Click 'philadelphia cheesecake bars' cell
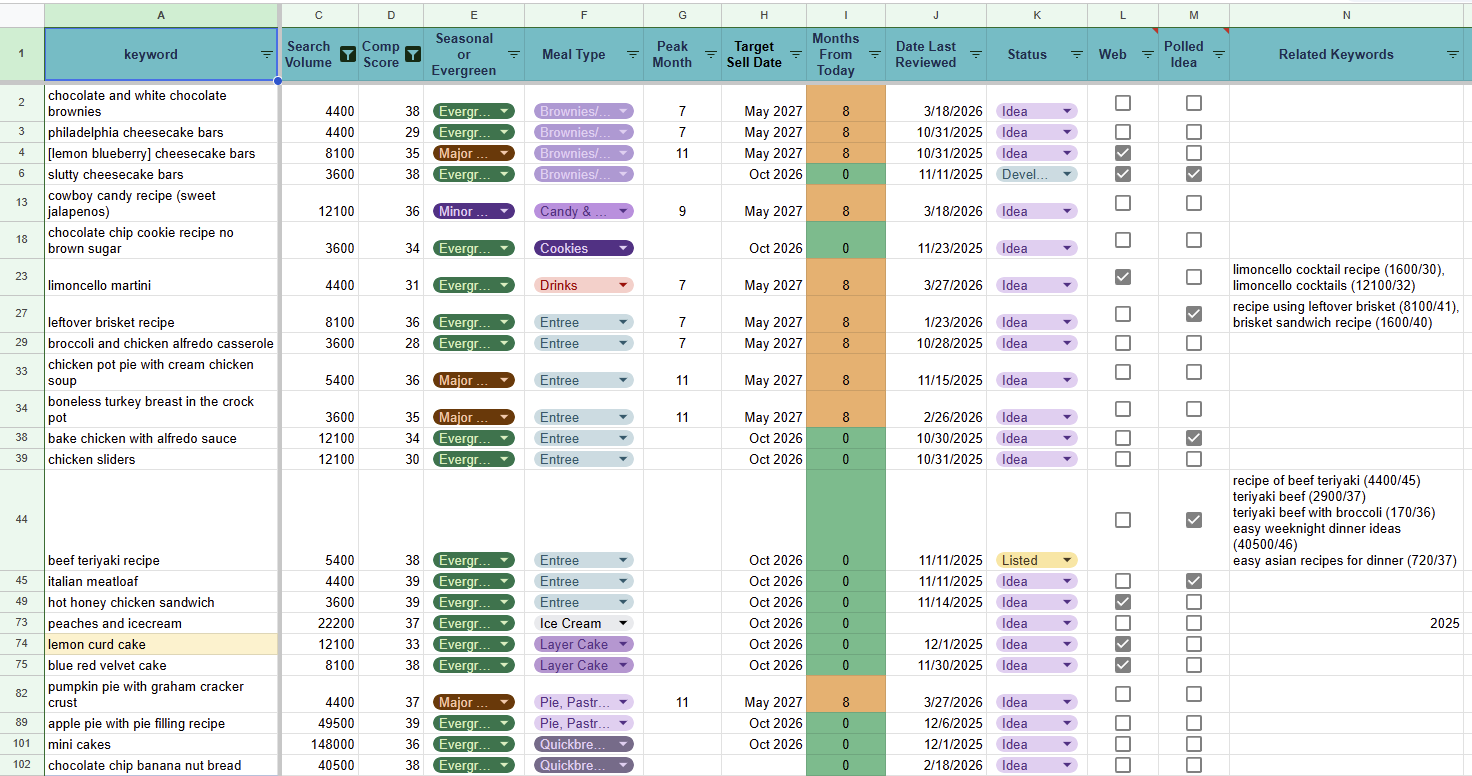Viewport: 1472px width, 776px height. (162, 132)
